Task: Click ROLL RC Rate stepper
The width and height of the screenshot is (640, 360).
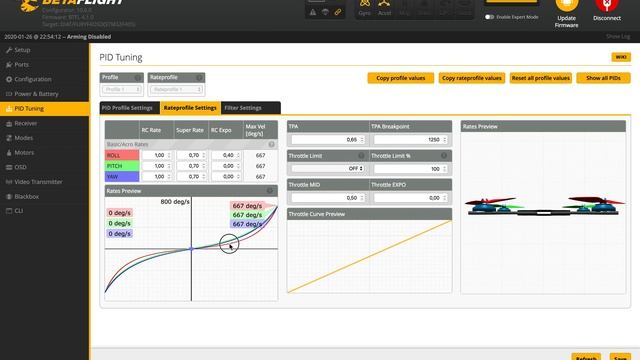Action: point(169,156)
